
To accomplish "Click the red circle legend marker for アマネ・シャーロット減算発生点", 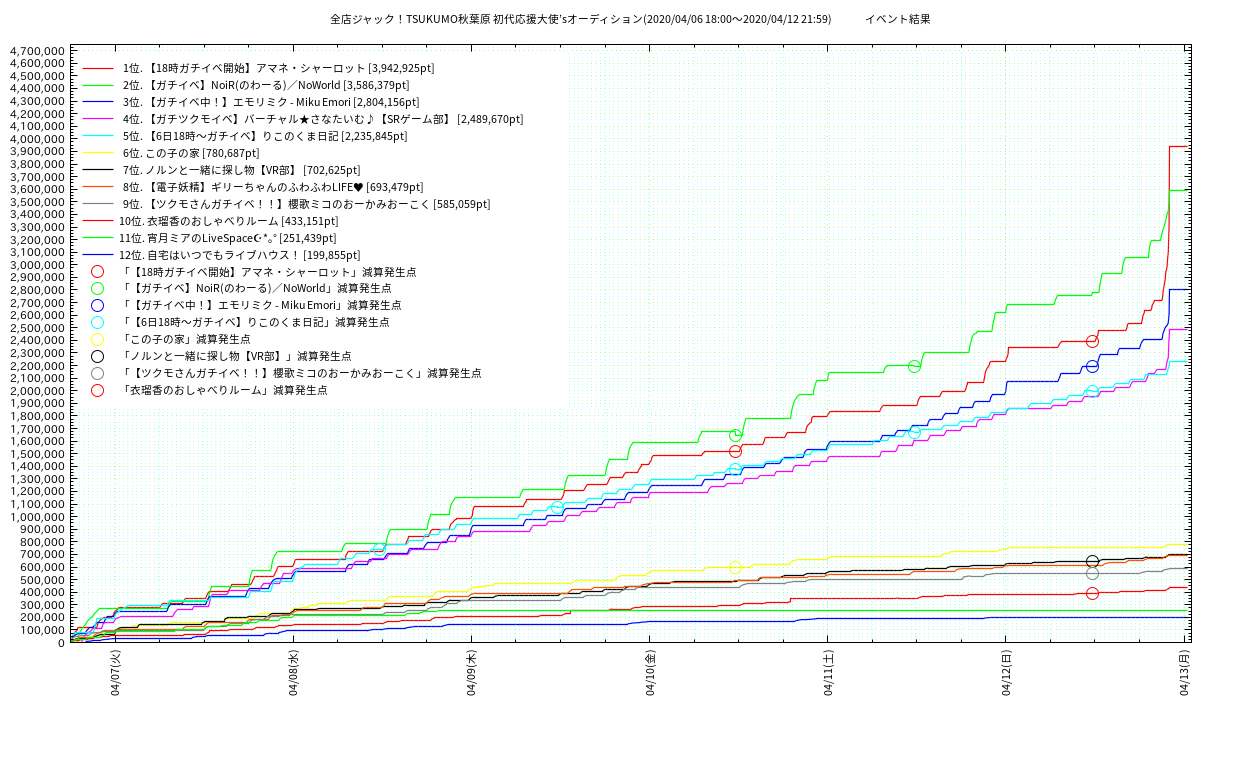I will 97,271.
